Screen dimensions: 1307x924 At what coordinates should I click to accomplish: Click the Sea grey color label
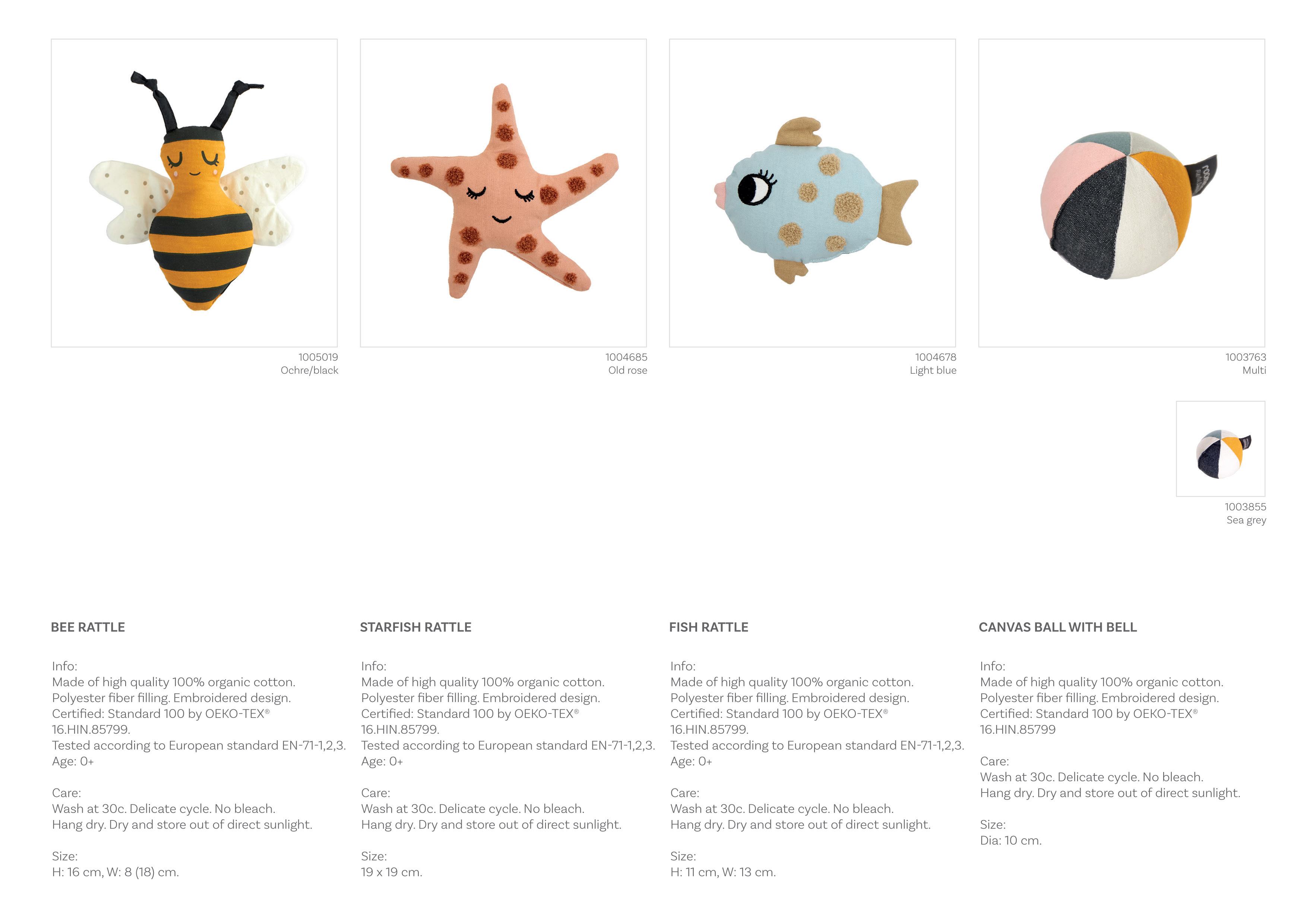(1246, 520)
